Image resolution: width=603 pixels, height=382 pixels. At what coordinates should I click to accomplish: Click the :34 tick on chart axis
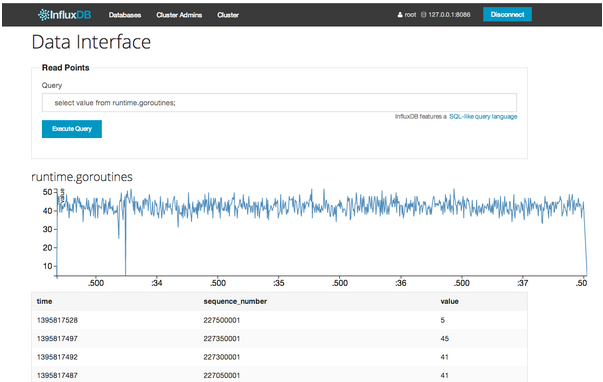156,283
